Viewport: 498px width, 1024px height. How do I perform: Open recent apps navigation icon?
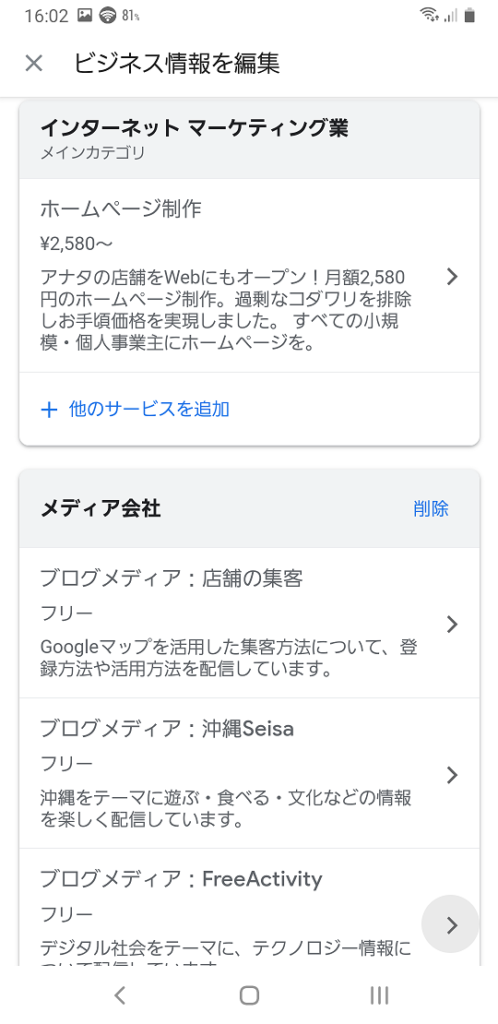[379, 995]
